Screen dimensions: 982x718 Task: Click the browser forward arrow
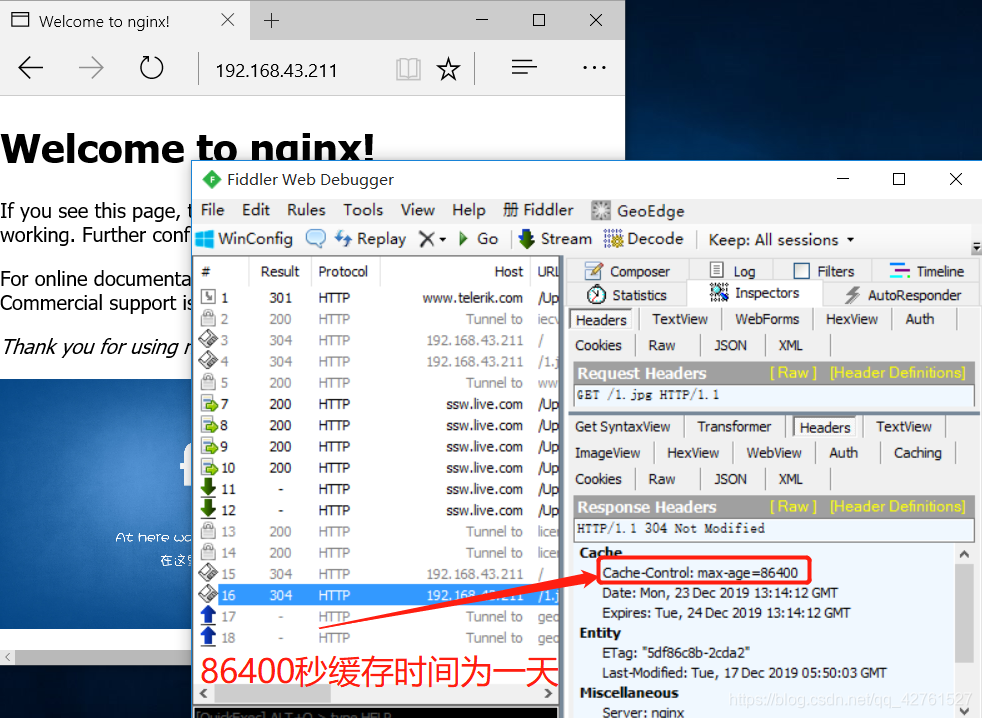(91, 68)
